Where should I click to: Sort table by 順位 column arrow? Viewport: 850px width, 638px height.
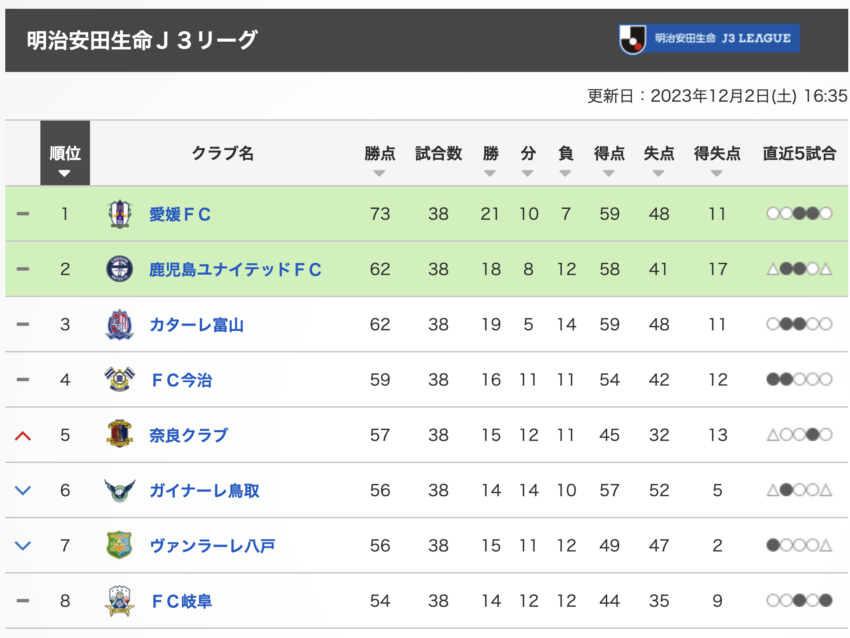65,173
